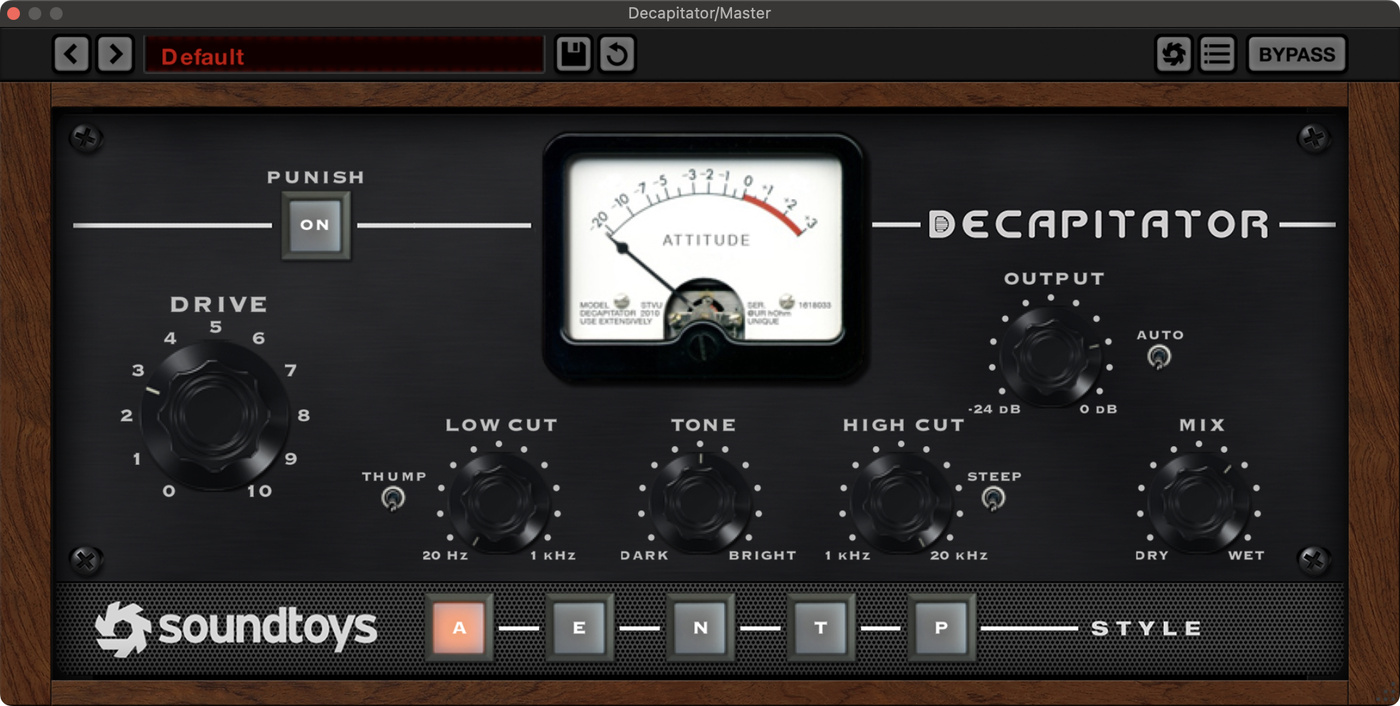Click the PUNISH label
Screen dimensions: 1400x706
[316, 177]
